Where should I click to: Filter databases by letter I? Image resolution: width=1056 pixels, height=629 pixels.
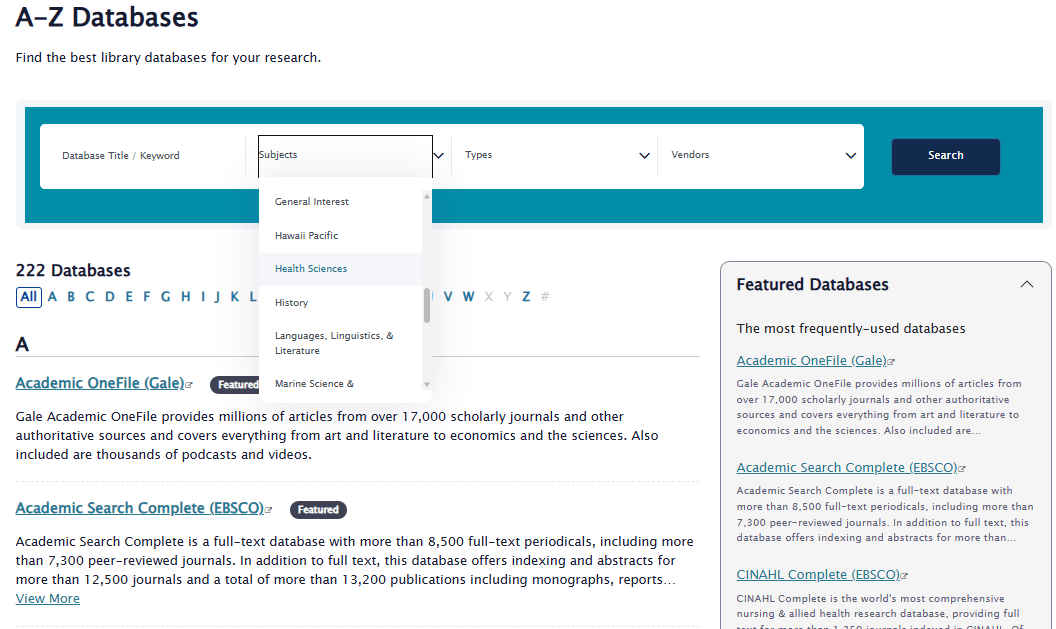pos(203,296)
